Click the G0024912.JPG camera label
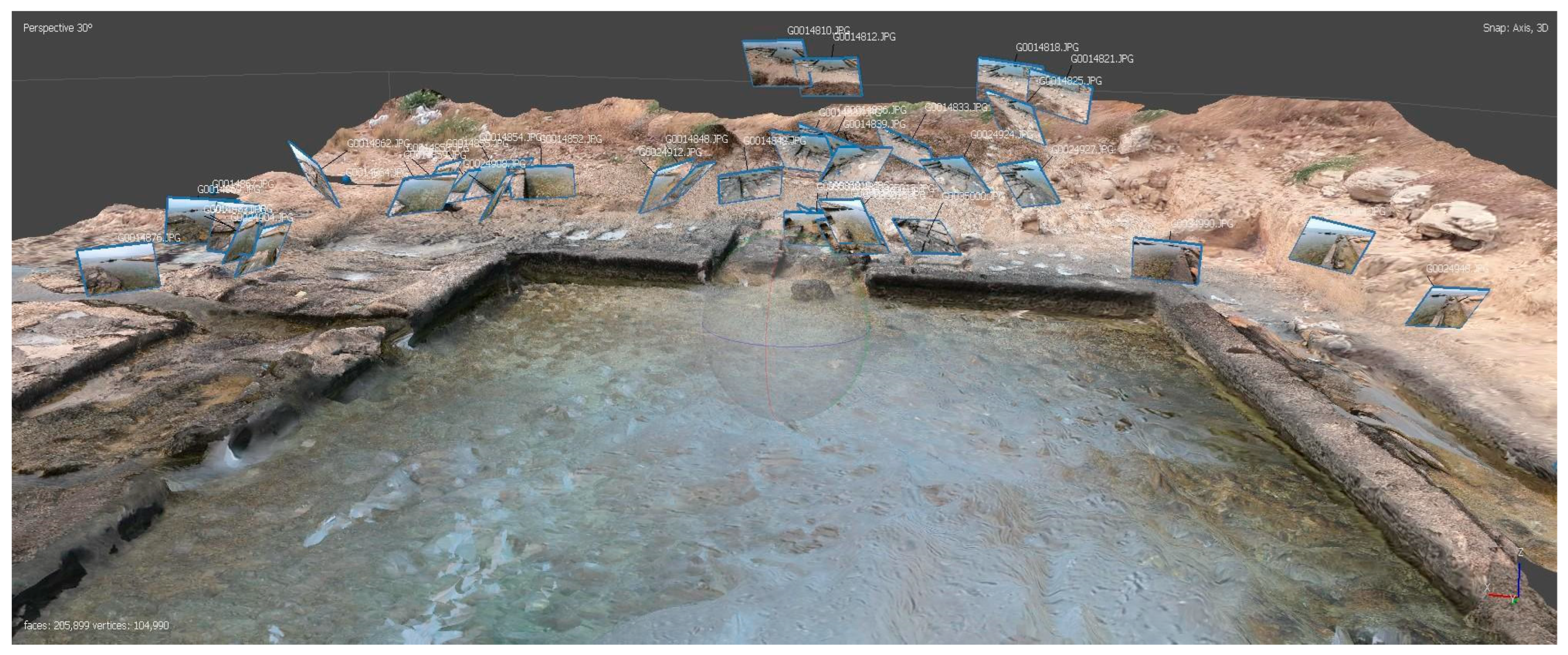 (x=670, y=152)
